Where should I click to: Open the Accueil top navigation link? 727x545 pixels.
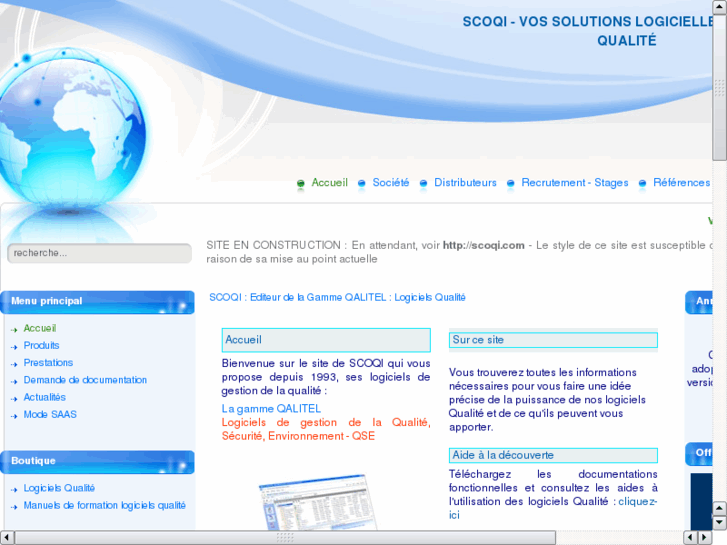click(x=329, y=183)
